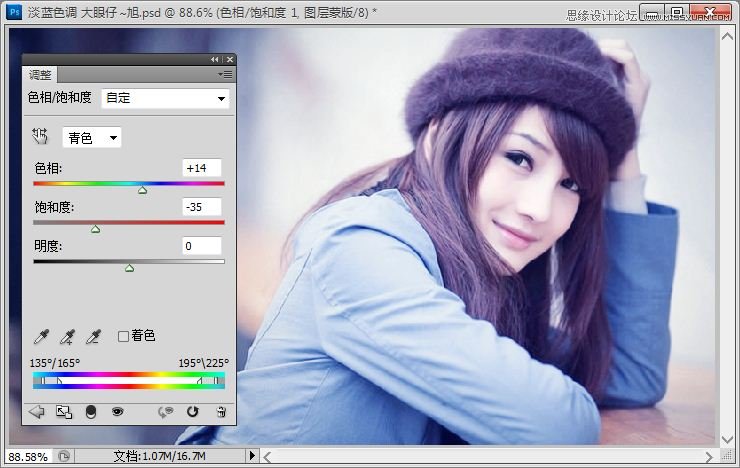Image resolution: width=740 pixels, height=468 pixels.
Task: Click vertical scrollbar down arrow
Action: 727,440
